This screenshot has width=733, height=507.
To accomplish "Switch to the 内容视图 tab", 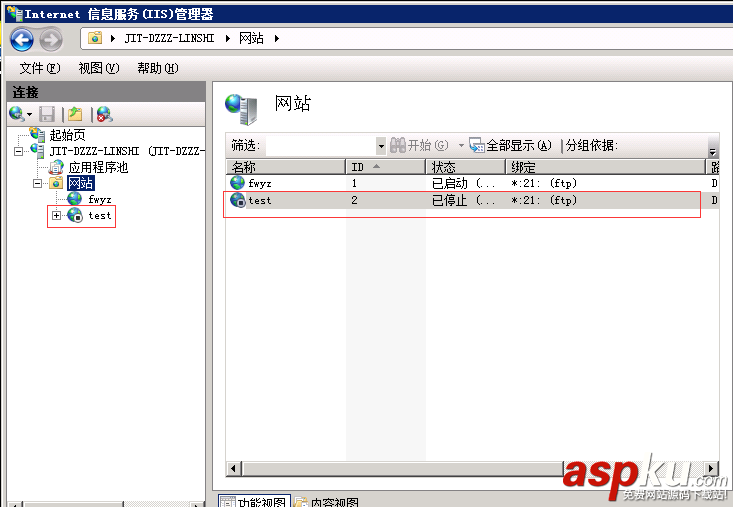I will [327, 502].
